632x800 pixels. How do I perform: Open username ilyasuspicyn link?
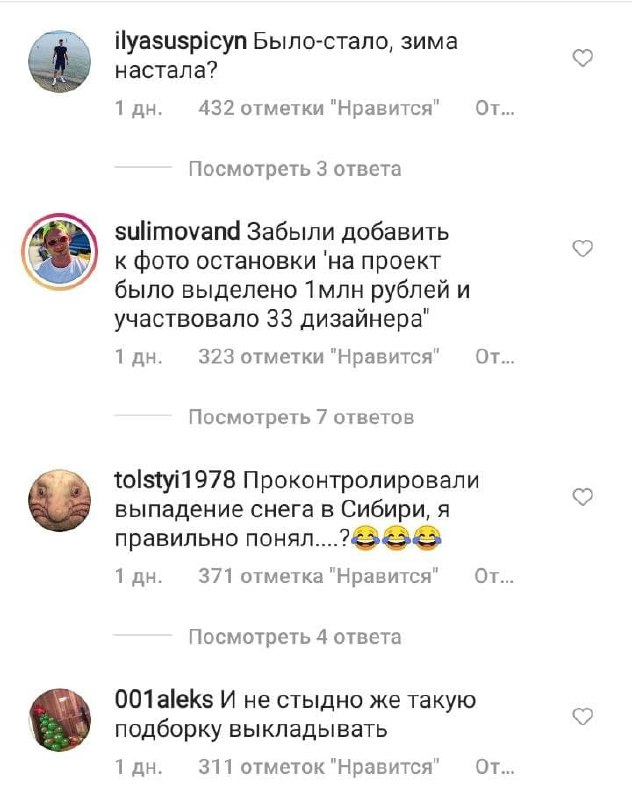point(181,42)
